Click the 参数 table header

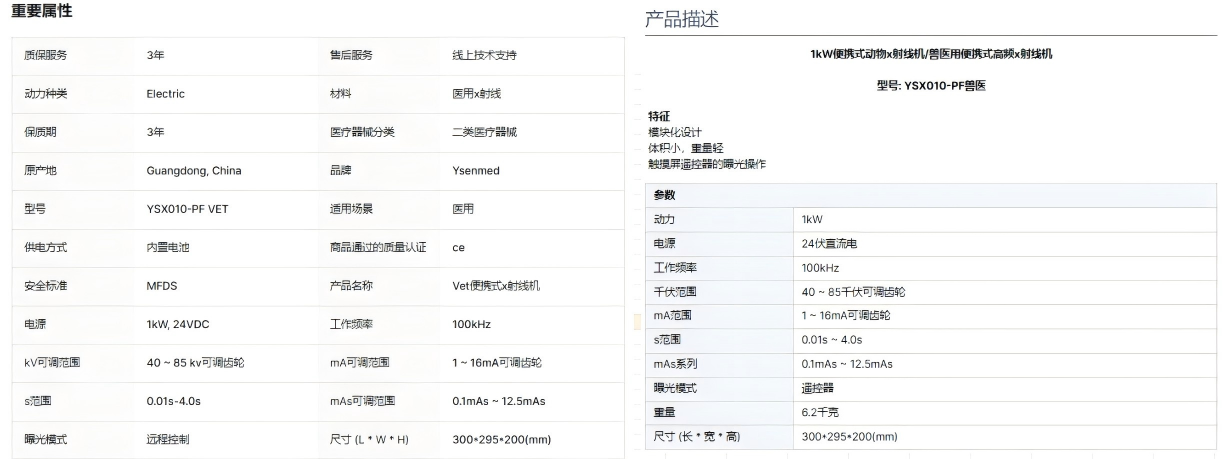coord(664,195)
